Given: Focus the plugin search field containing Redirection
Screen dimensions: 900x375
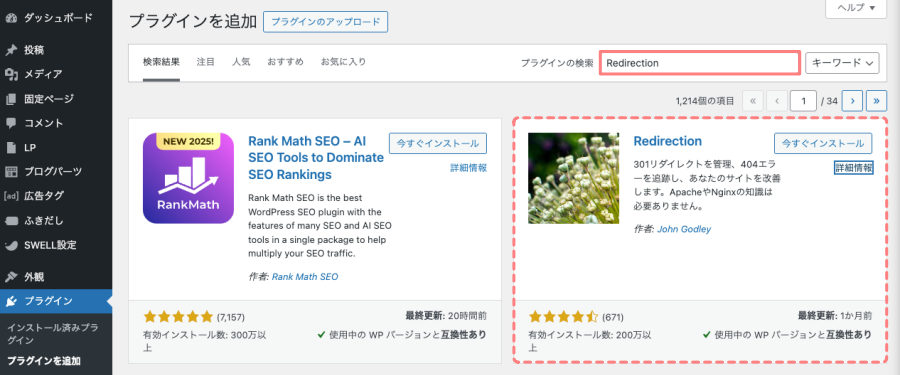Looking at the screenshot, I should [700, 63].
